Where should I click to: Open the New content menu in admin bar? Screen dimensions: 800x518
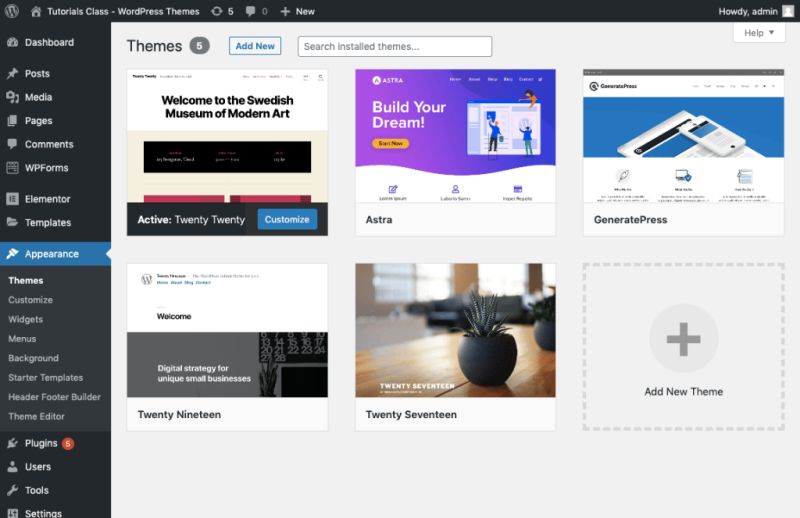297,11
